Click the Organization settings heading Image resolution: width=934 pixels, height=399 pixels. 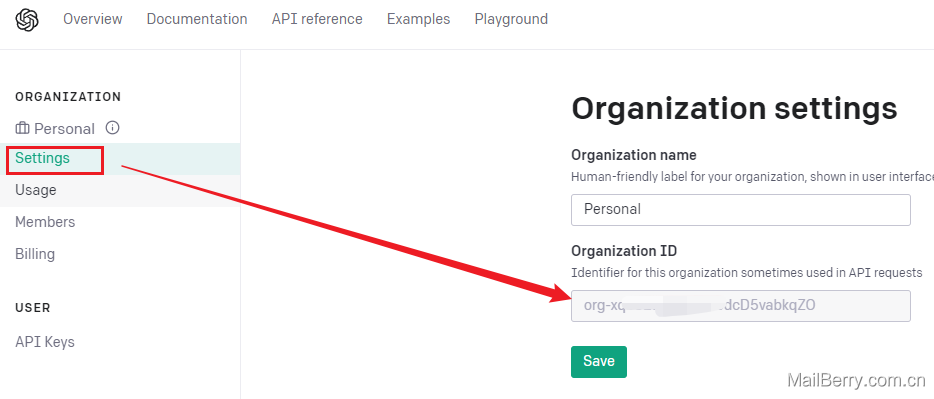[734, 109]
